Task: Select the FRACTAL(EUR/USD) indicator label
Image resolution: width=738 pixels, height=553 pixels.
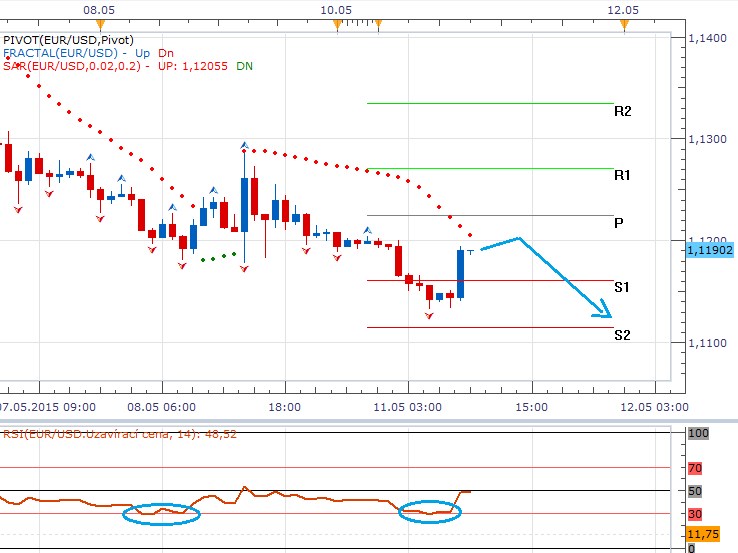Action: pos(60,53)
